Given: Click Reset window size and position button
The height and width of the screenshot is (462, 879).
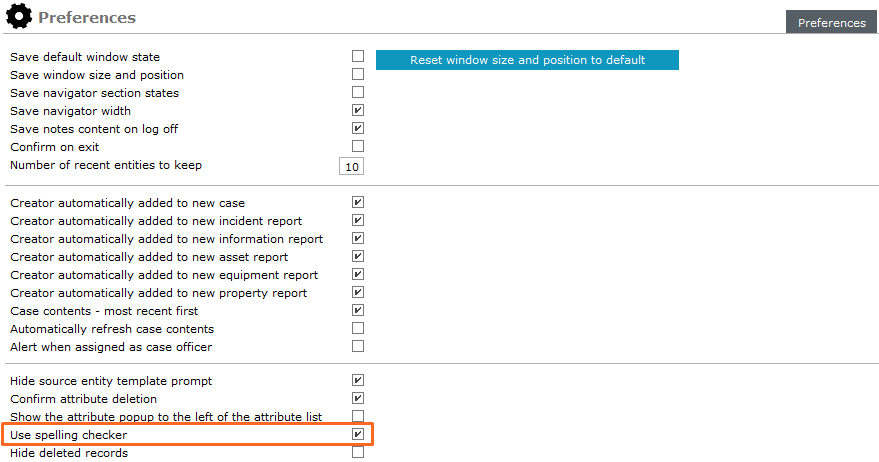Looking at the screenshot, I should 527,60.
